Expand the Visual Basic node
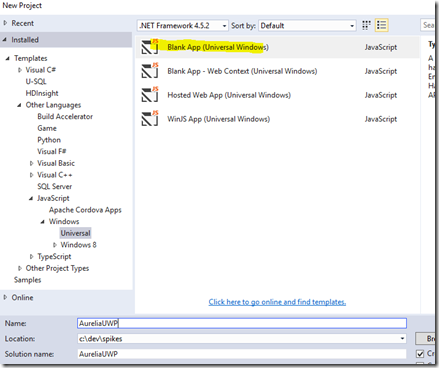Viewport: 439px width, 368px height. 31,163
